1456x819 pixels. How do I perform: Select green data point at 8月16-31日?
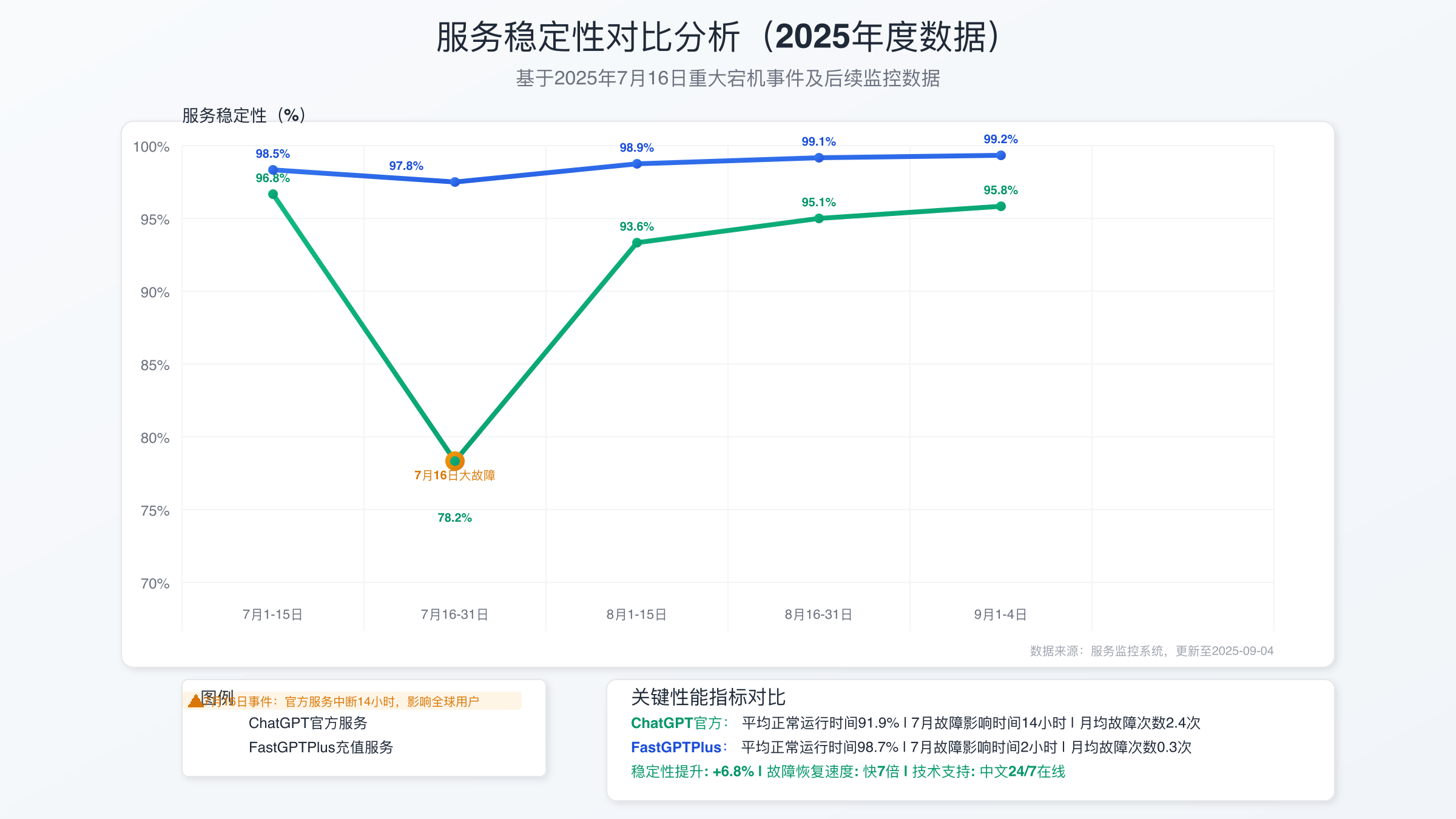[819, 218]
